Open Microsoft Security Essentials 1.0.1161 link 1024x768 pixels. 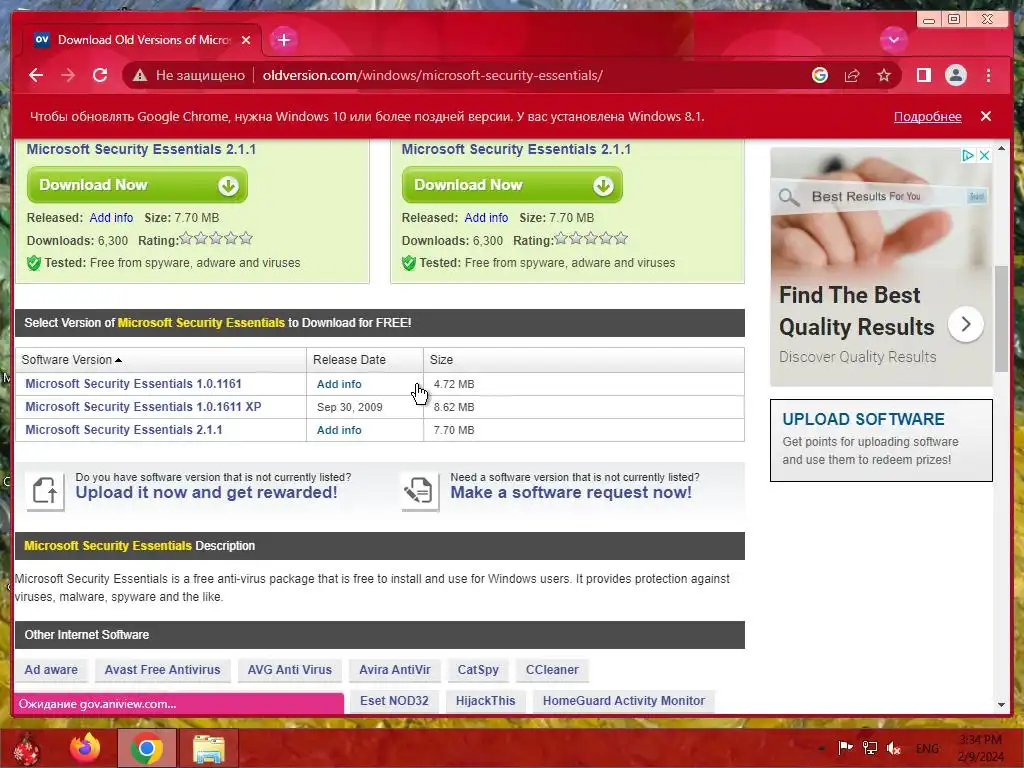coord(133,384)
